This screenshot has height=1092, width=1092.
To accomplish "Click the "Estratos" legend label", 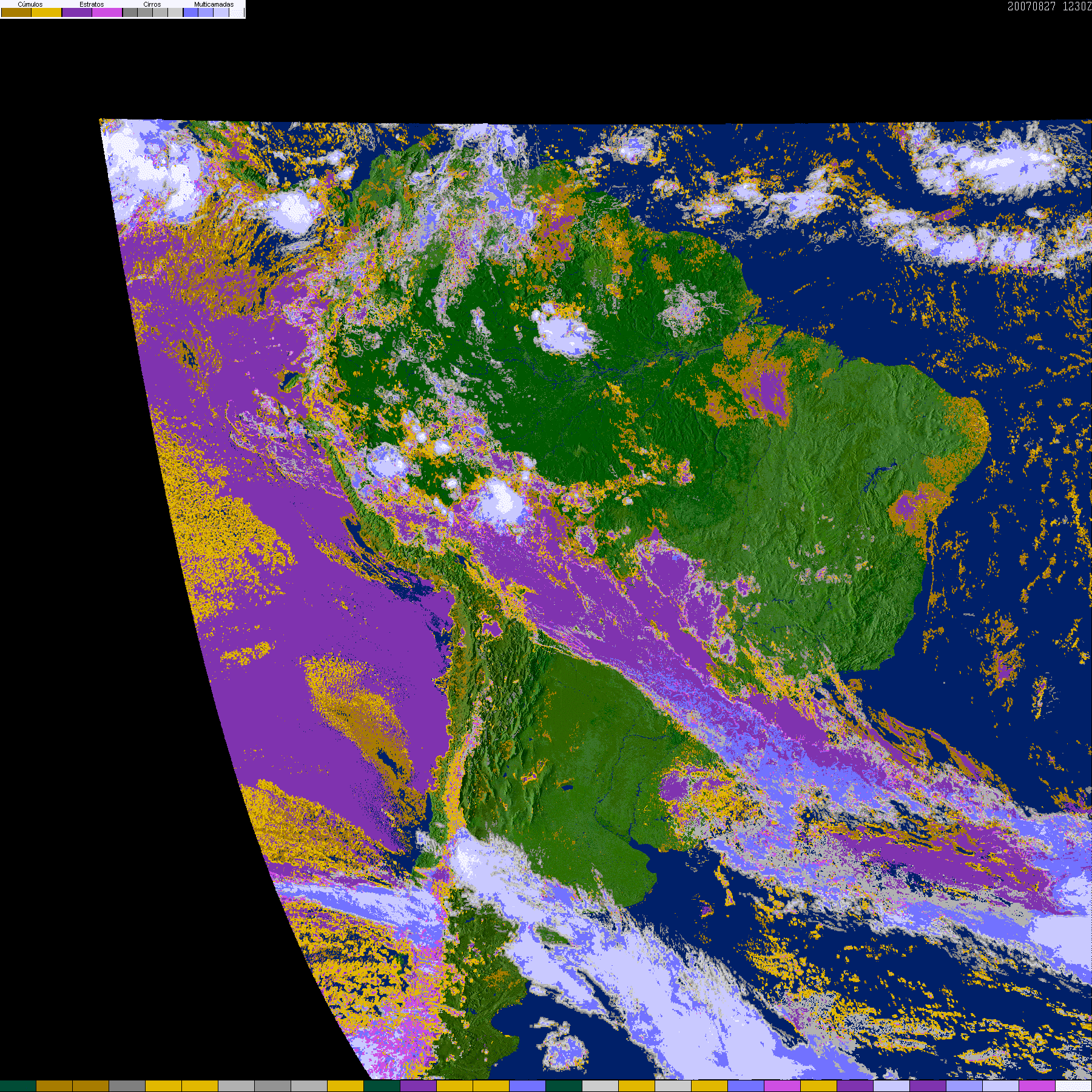I will pos(92,4).
